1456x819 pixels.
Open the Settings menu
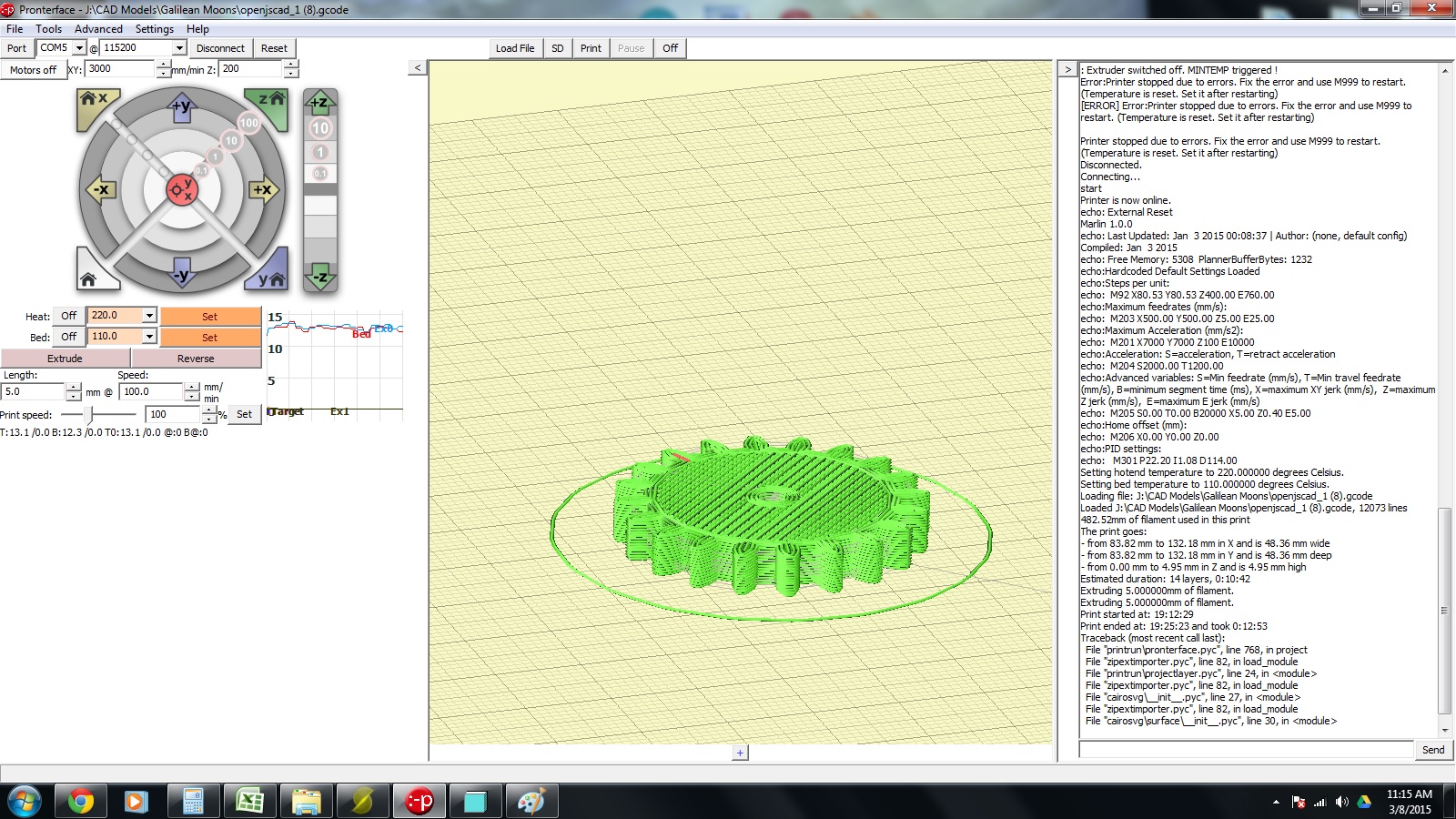[x=154, y=29]
